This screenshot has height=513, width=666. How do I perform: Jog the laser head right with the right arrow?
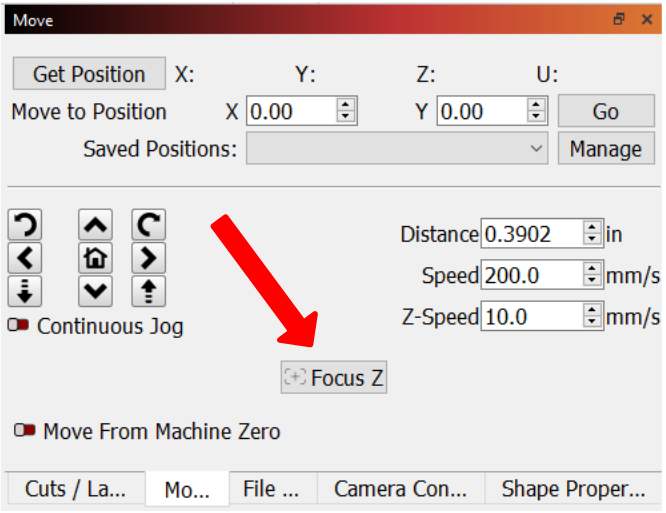point(149,258)
